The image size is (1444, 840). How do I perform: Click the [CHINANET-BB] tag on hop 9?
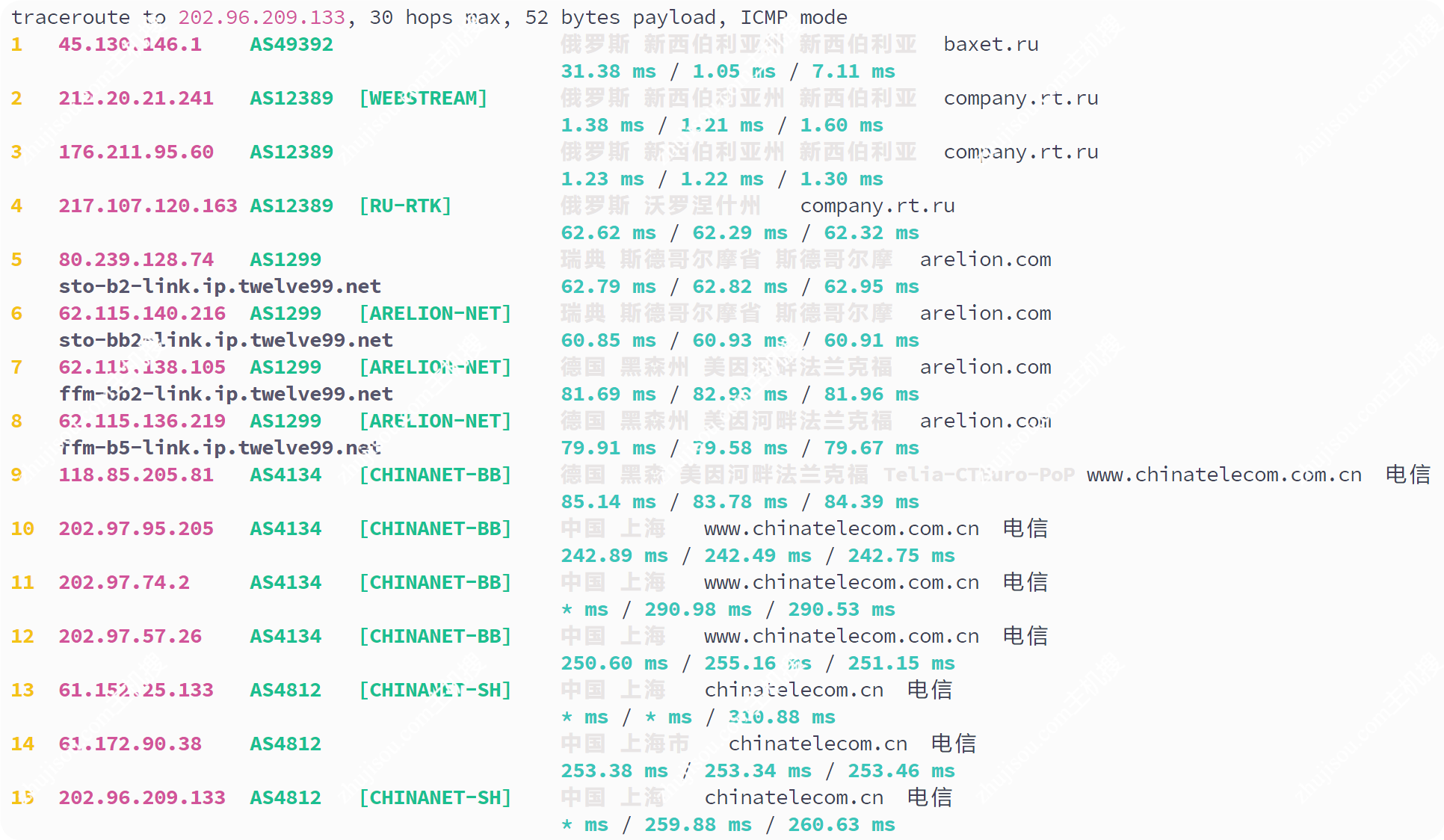tap(436, 475)
